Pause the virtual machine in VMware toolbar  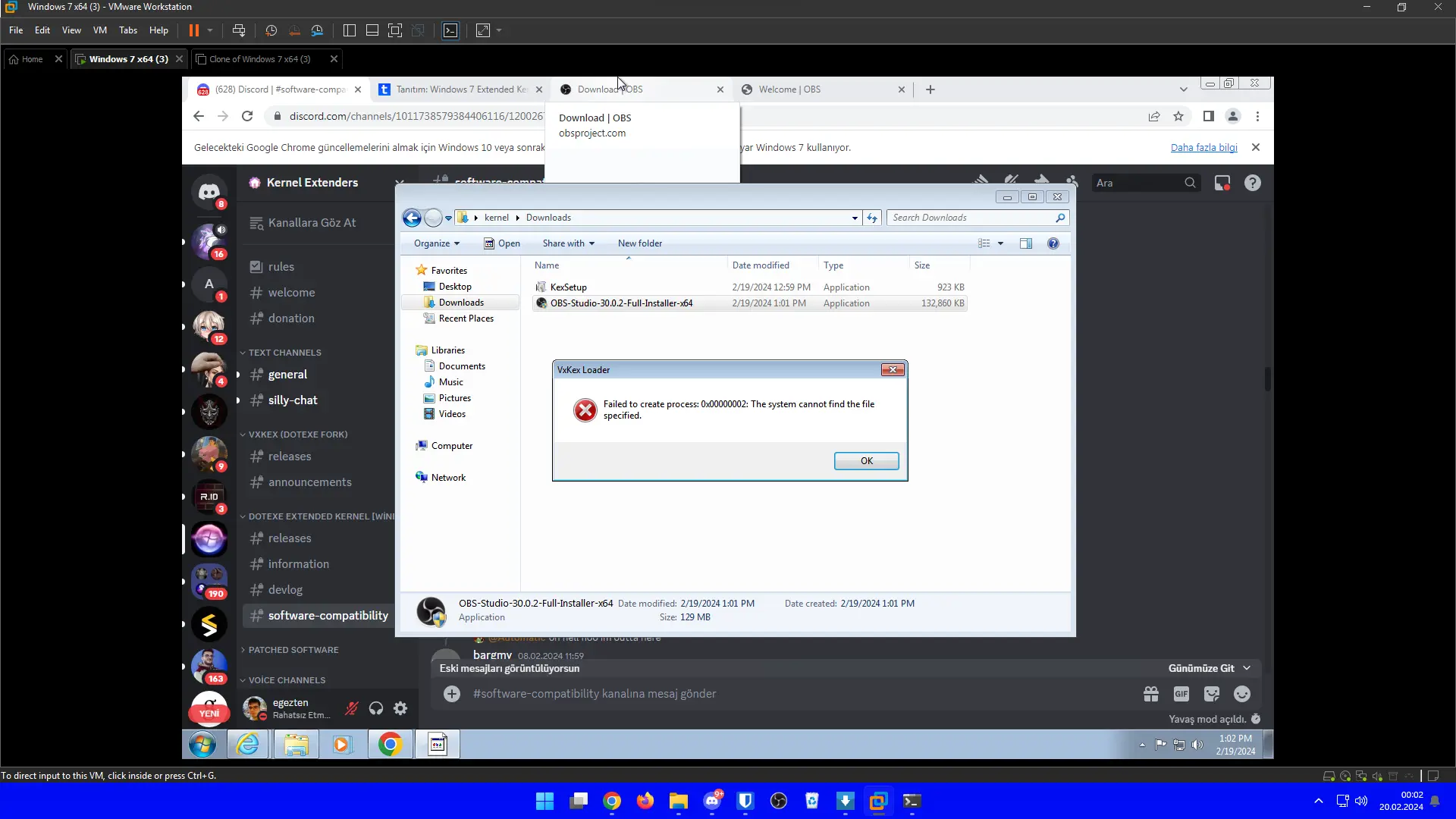[x=194, y=30]
